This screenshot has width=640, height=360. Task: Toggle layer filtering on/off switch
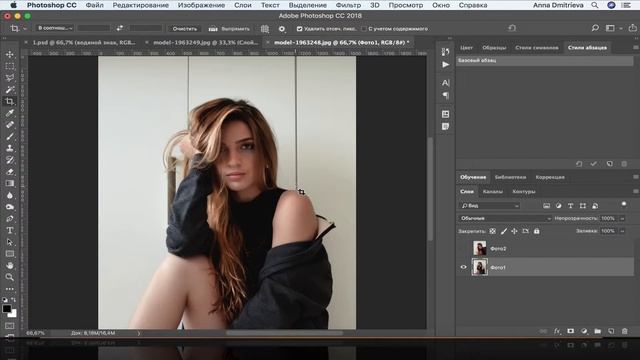tap(624, 204)
